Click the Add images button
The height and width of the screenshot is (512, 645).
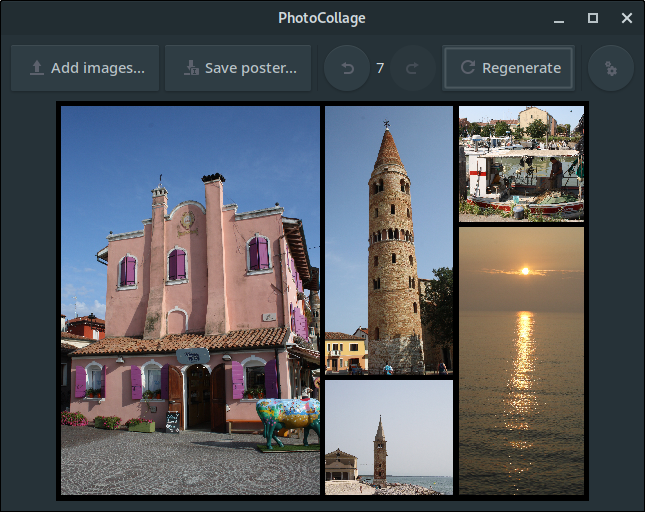pos(85,68)
